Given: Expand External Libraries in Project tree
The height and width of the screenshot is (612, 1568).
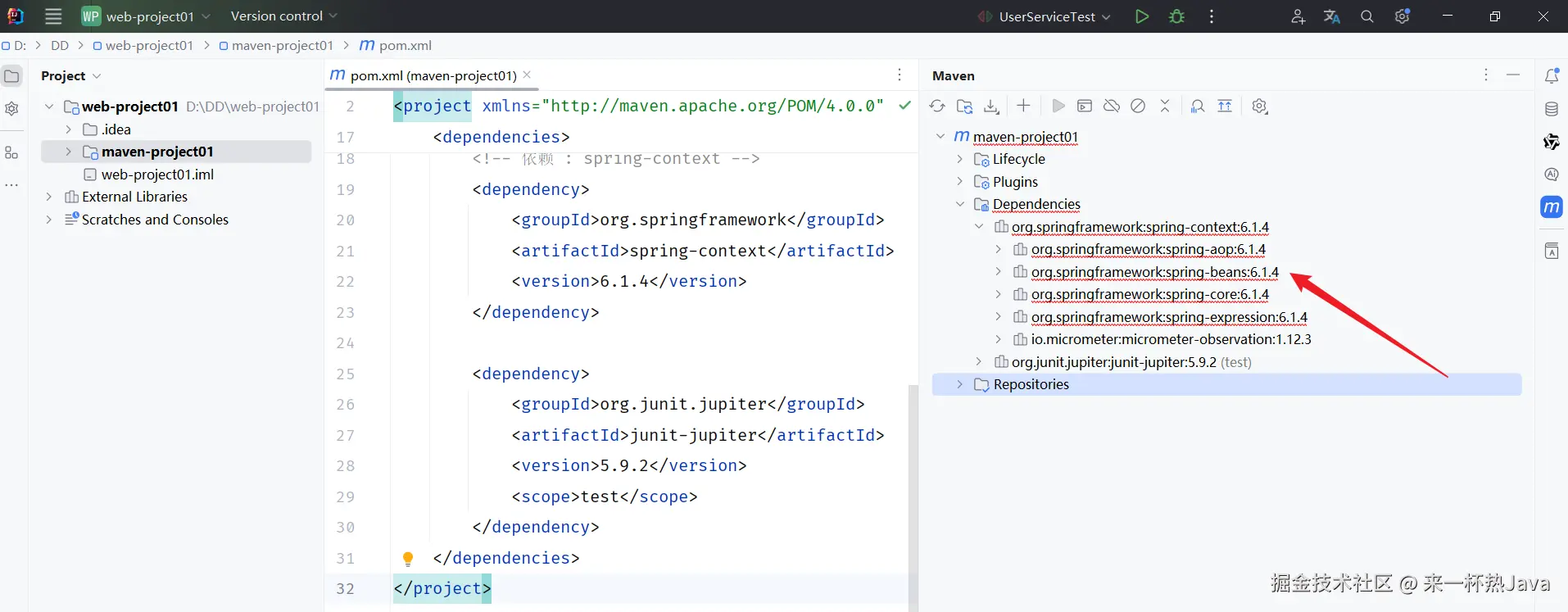Looking at the screenshot, I should point(49,197).
